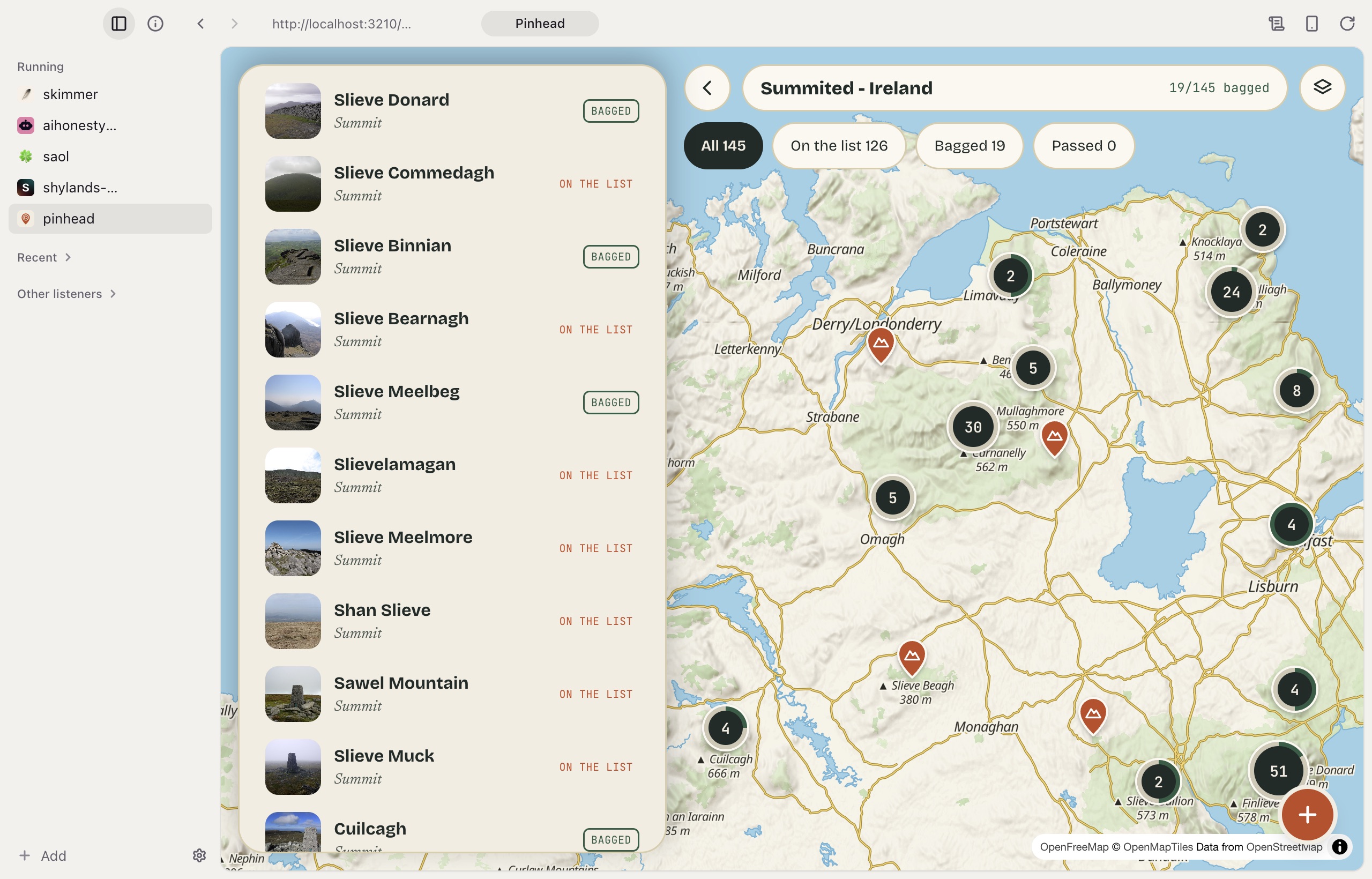The height and width of the screenshot is (879, 1372).
Task: Open cluster 2 at Slieve Gullion
Action: (1158, 781)
